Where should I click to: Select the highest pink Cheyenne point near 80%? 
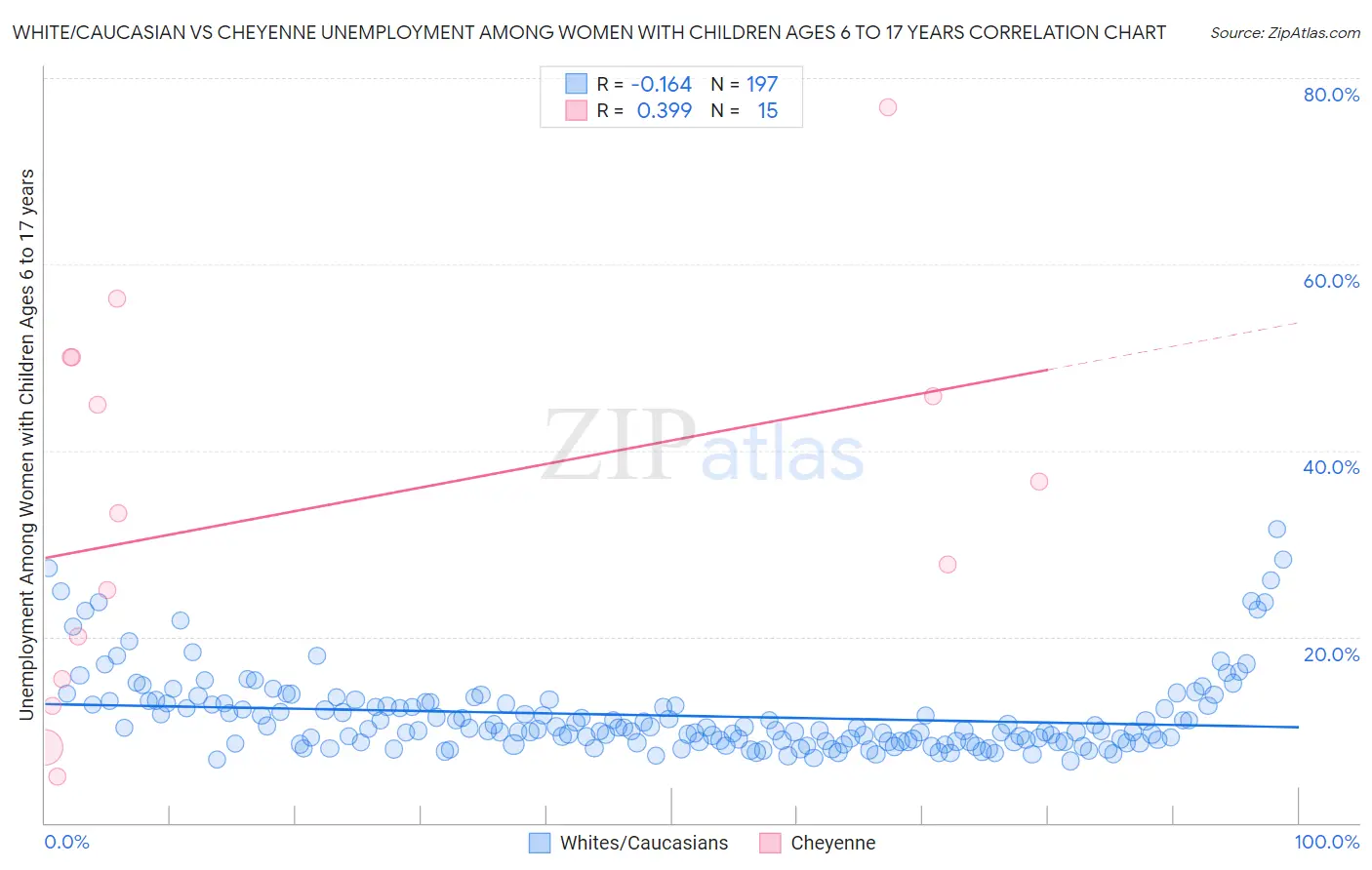coord(888,107)
